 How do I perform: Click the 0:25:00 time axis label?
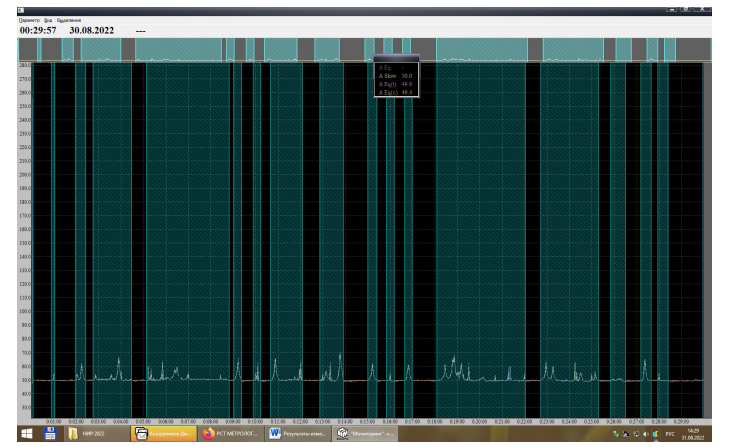click(x=591, y=421)
